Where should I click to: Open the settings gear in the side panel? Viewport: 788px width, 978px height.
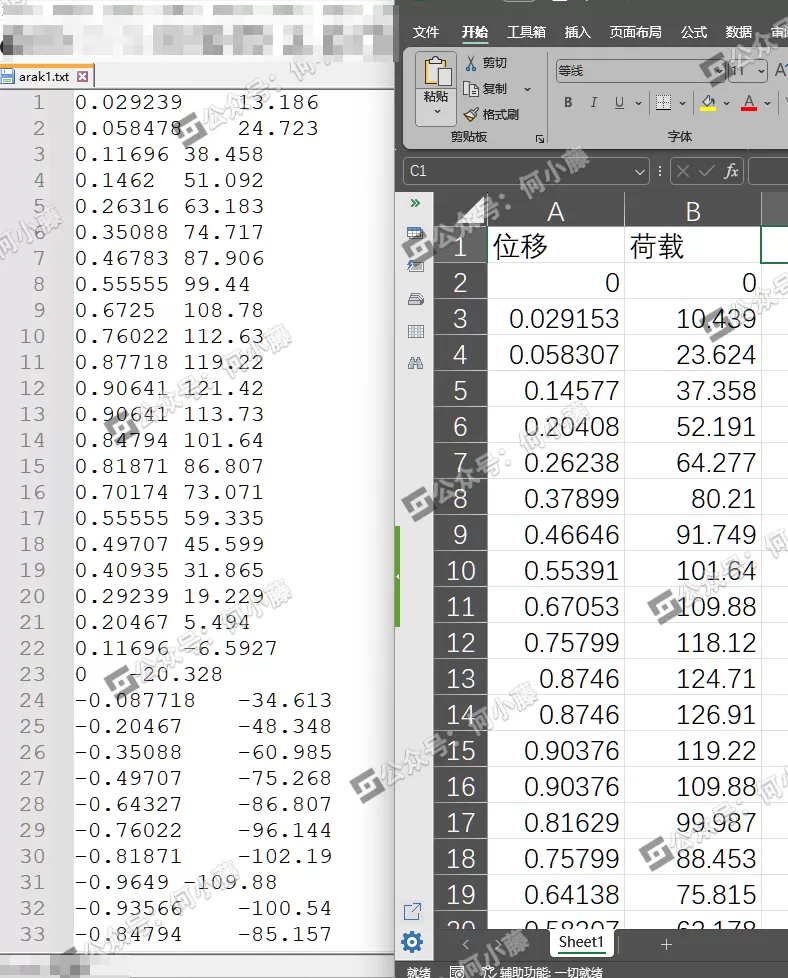point(412,942)
